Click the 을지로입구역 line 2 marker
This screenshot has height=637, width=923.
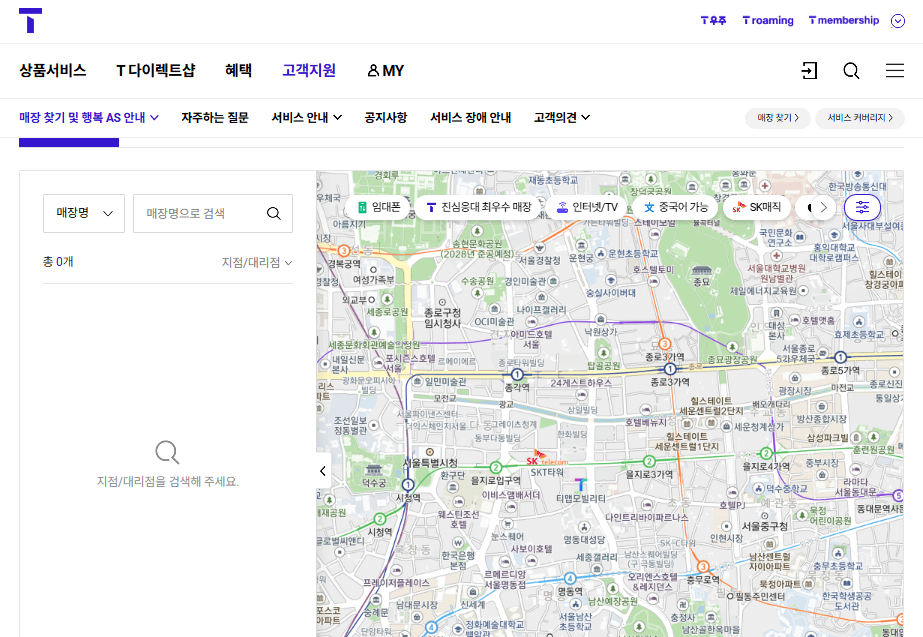pos(496,467)
